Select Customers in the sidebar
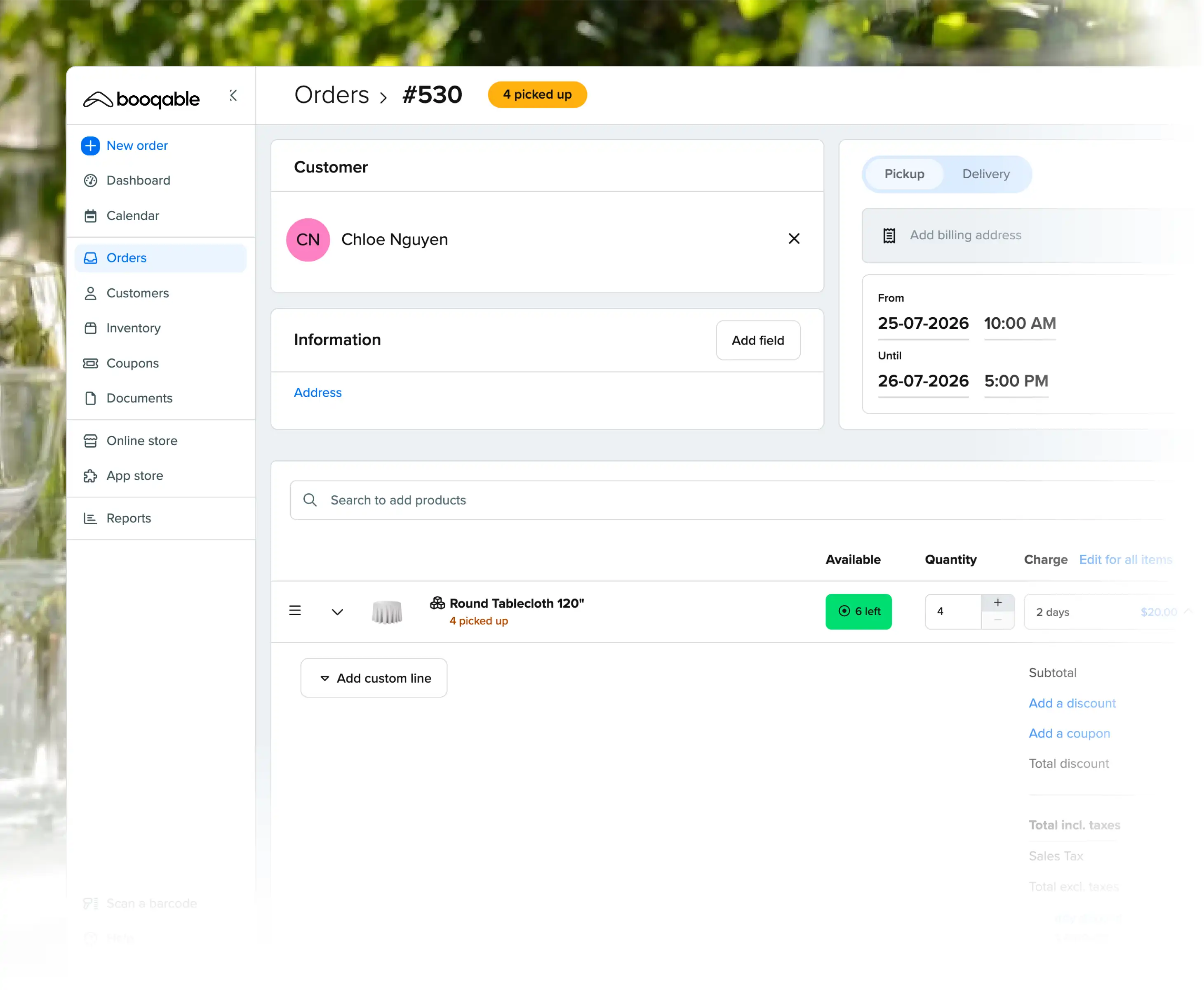 click(x=137, y=293)
